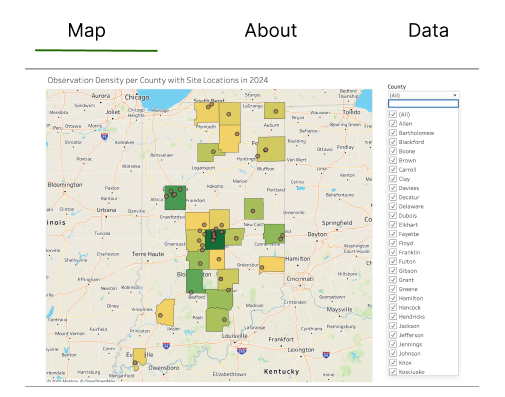505x397 pixels.
Task: Deselect the Fayette county checkbox
Action: point(393,234)
